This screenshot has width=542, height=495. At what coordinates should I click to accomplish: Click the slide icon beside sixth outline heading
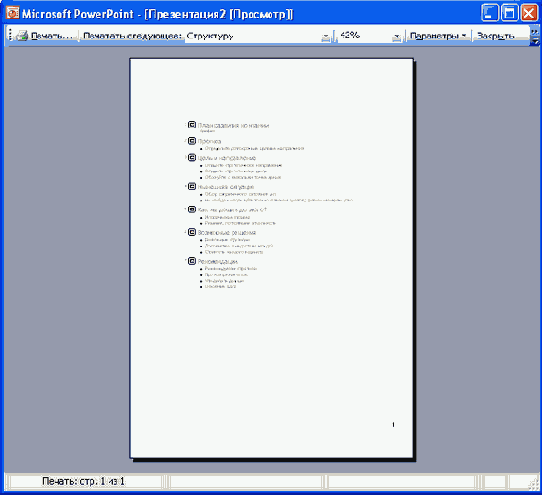pyautogui.click(x=192, y=232)
